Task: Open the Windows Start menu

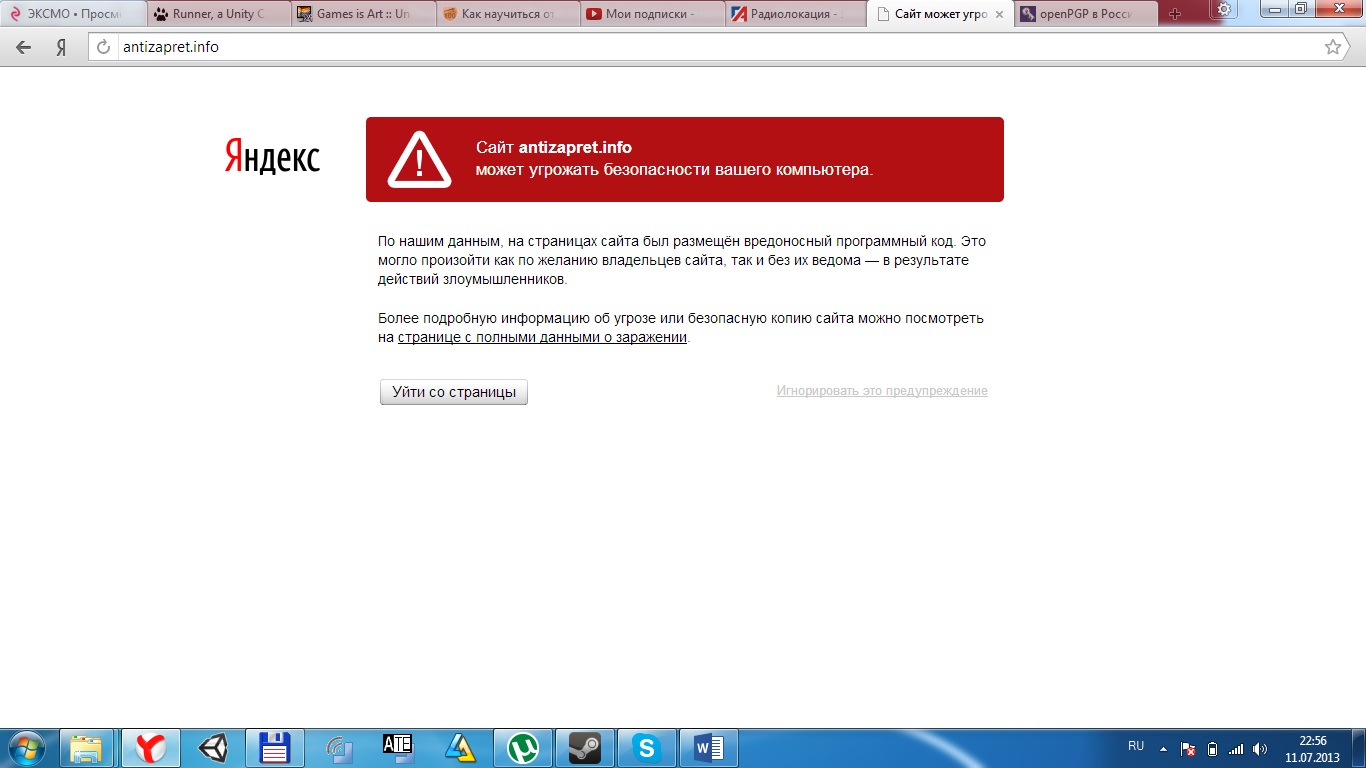Action: (x=27, y=748)
